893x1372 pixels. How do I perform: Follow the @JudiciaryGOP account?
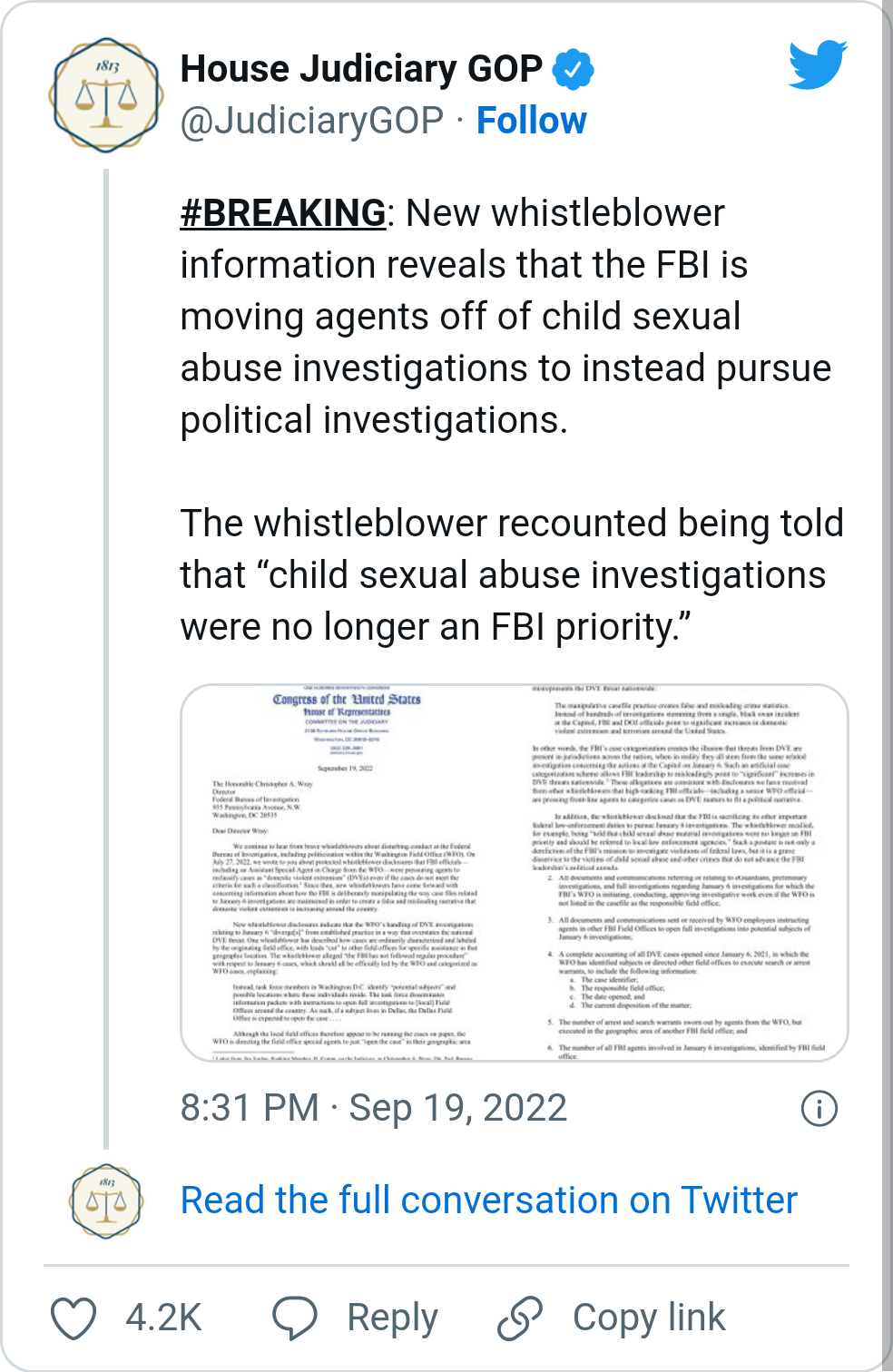tap(532, 121)
